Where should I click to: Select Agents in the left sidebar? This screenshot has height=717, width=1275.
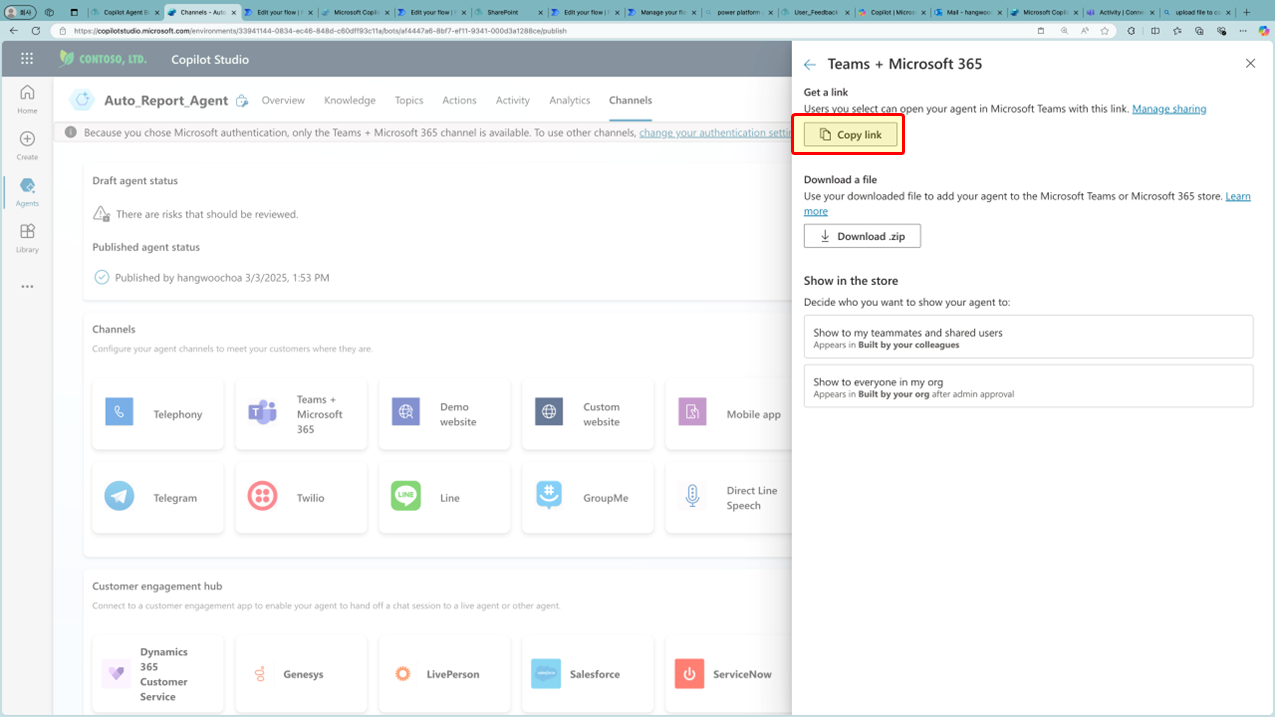click(27, 191)
